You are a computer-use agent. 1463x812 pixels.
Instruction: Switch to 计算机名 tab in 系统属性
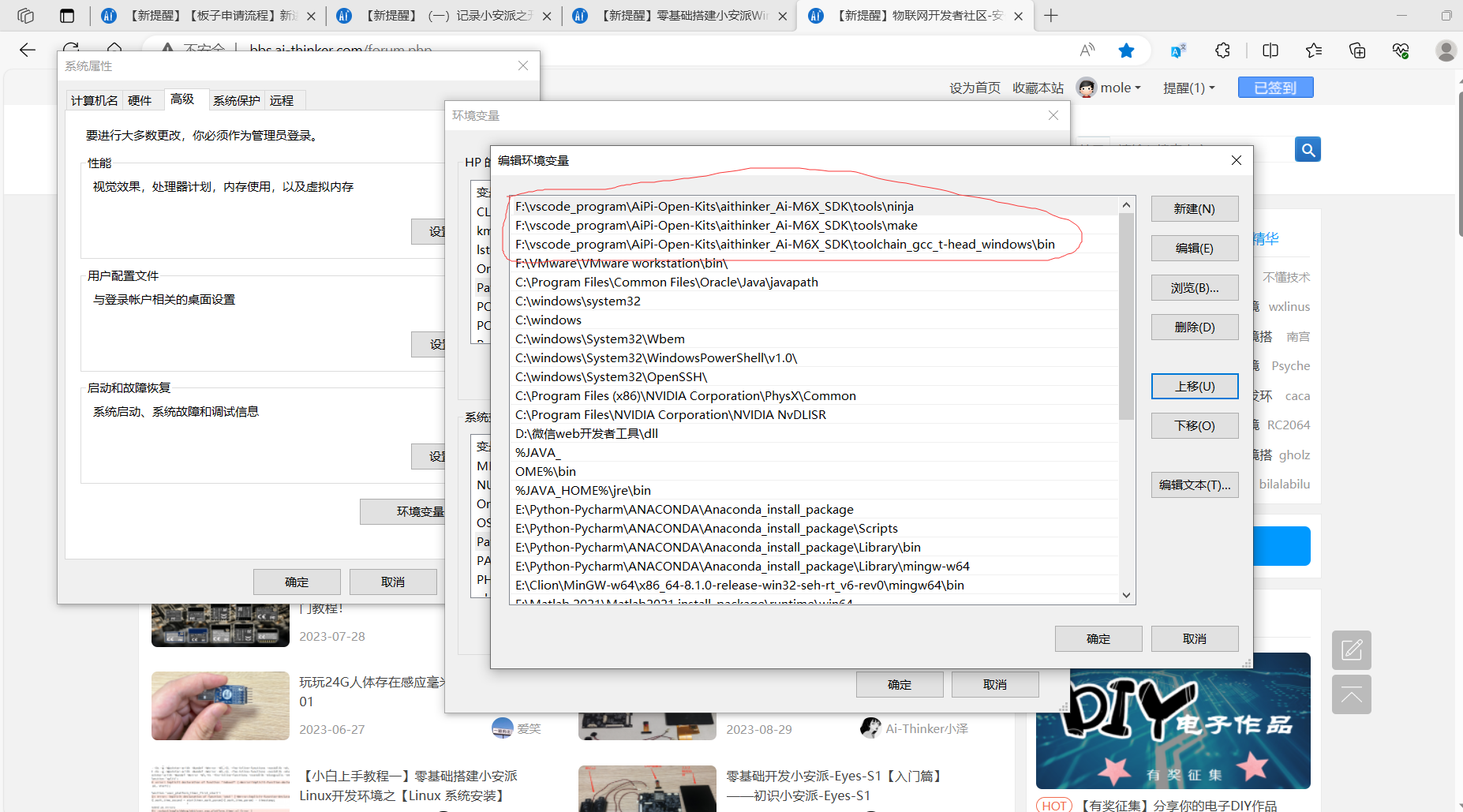94,100
